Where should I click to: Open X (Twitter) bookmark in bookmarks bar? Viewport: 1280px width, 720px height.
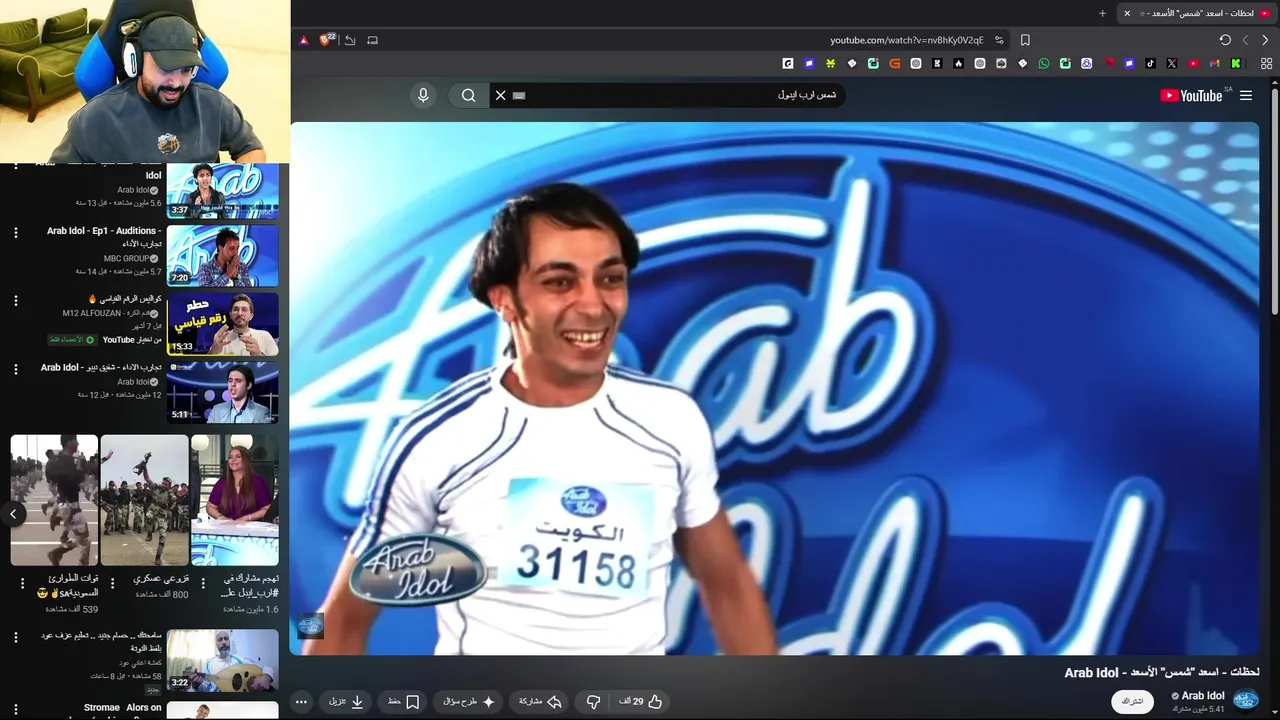[1172, 63]
